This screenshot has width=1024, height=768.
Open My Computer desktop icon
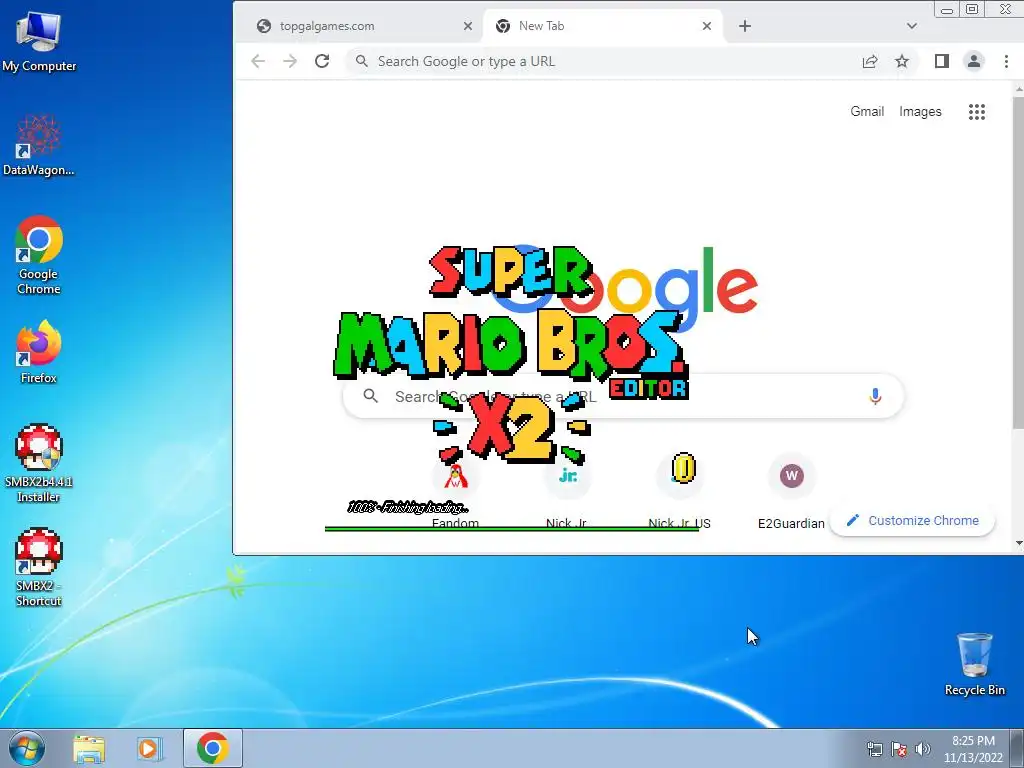39,40
